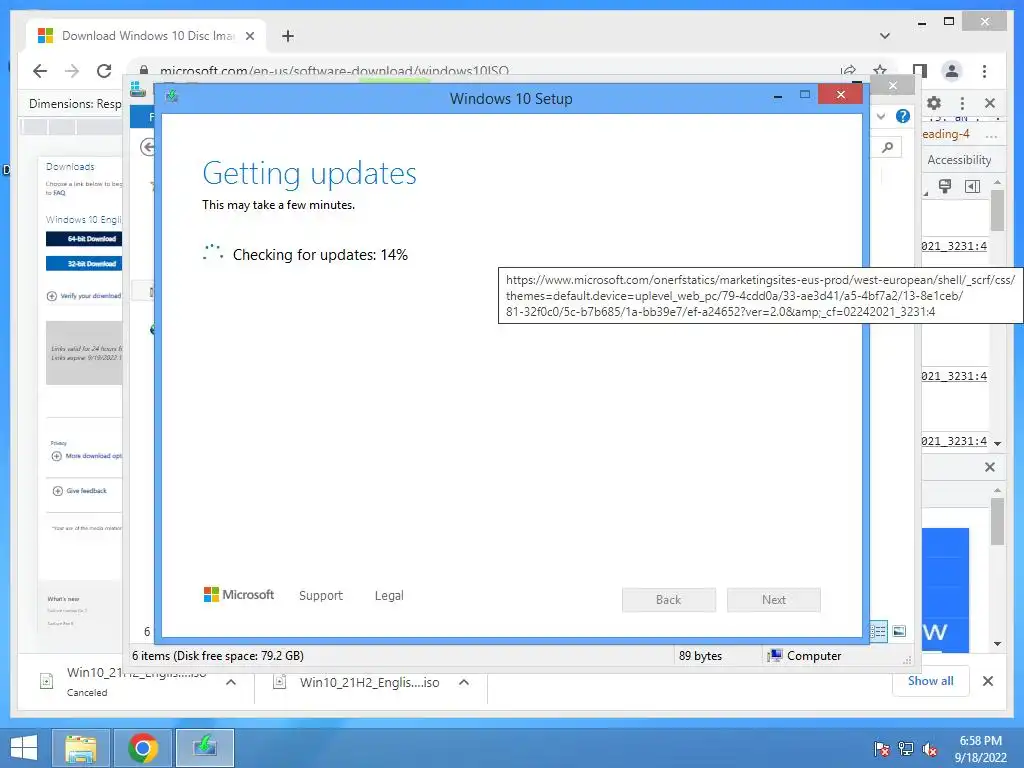Close the DevTools panel
The image size is (1024, 768).
[x=990, y=103]
